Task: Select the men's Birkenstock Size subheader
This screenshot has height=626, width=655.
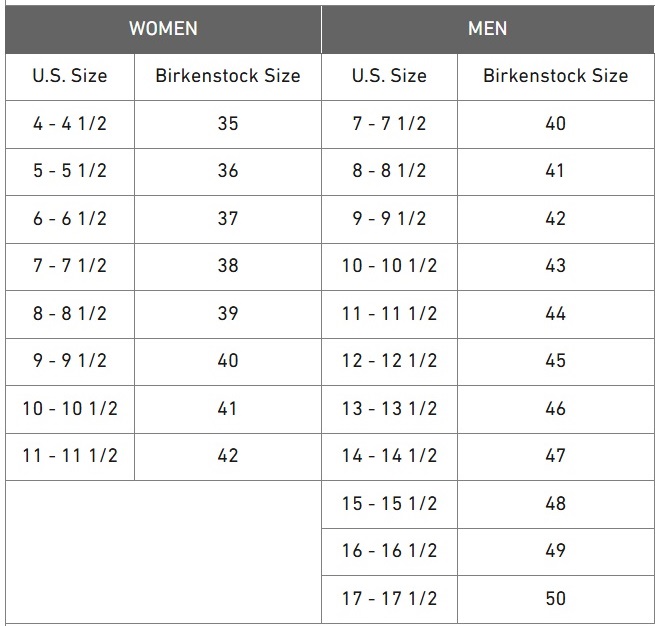Action: (555, 76)
